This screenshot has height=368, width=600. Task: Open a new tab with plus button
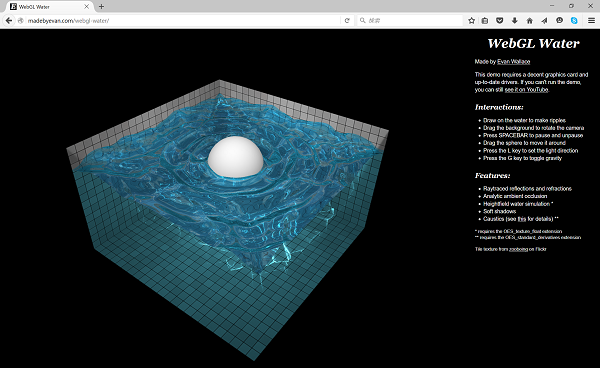tap(101, 7)
